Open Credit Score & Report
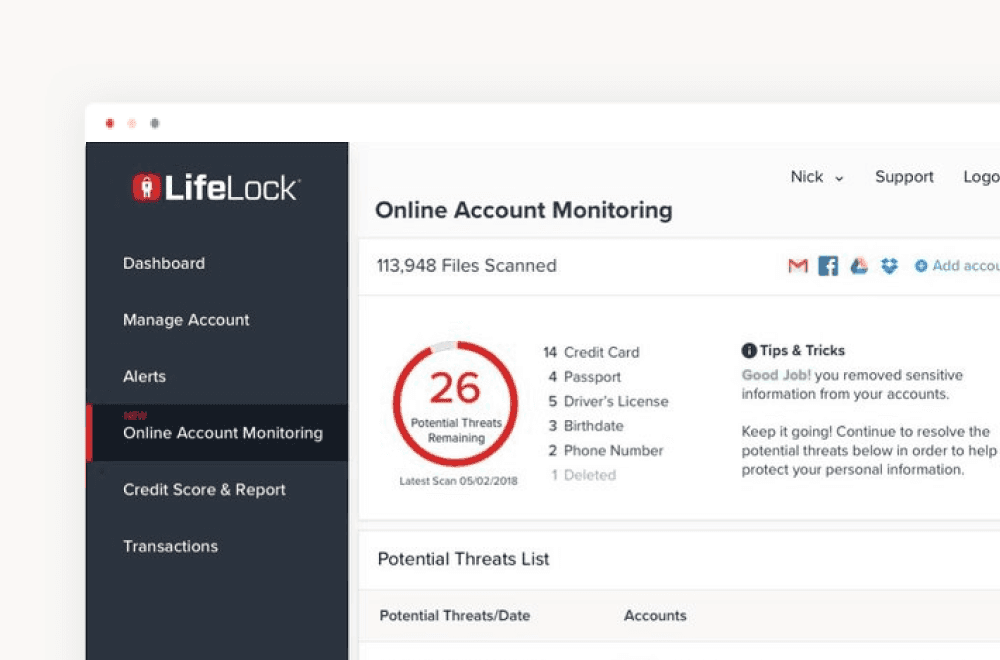Screen dimensions: 1000x660 tap(204, 490)
